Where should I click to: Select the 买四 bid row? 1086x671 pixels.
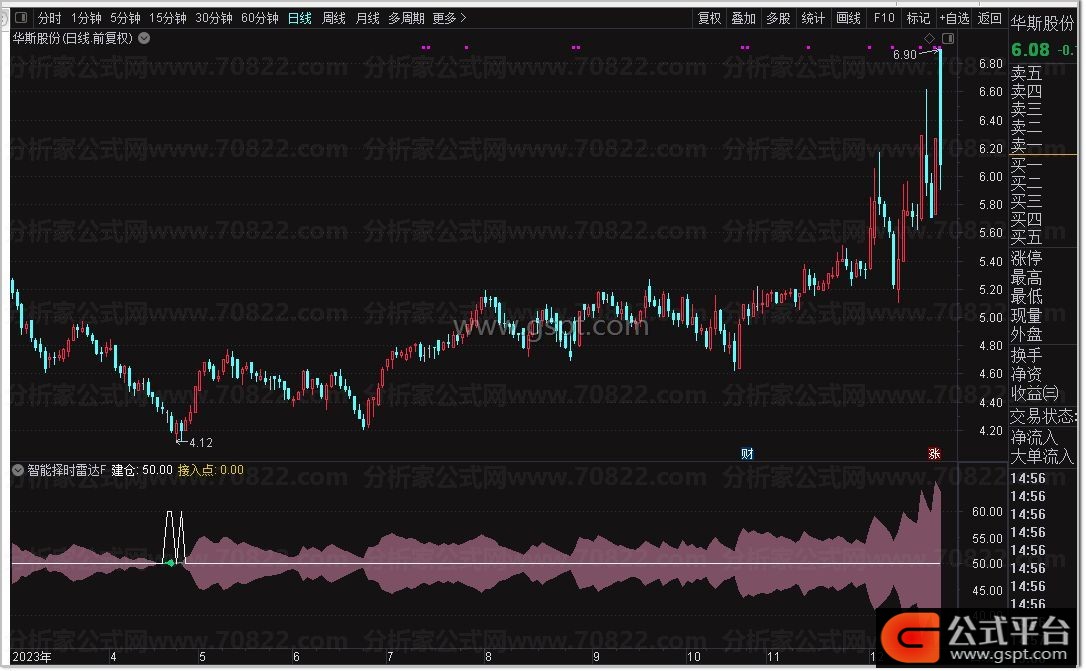click(1026, 220)
